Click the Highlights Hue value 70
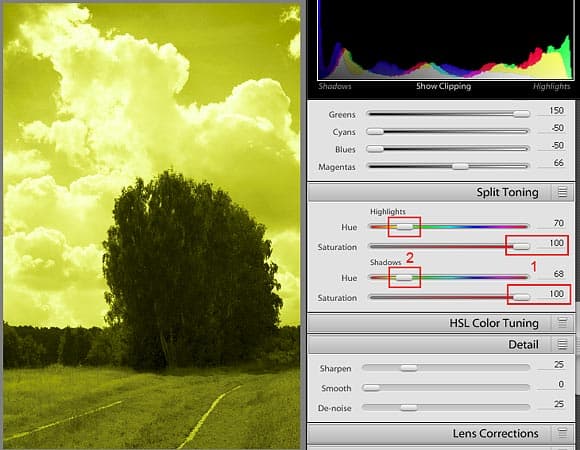 pyautogui.click(x=559, y=223)
